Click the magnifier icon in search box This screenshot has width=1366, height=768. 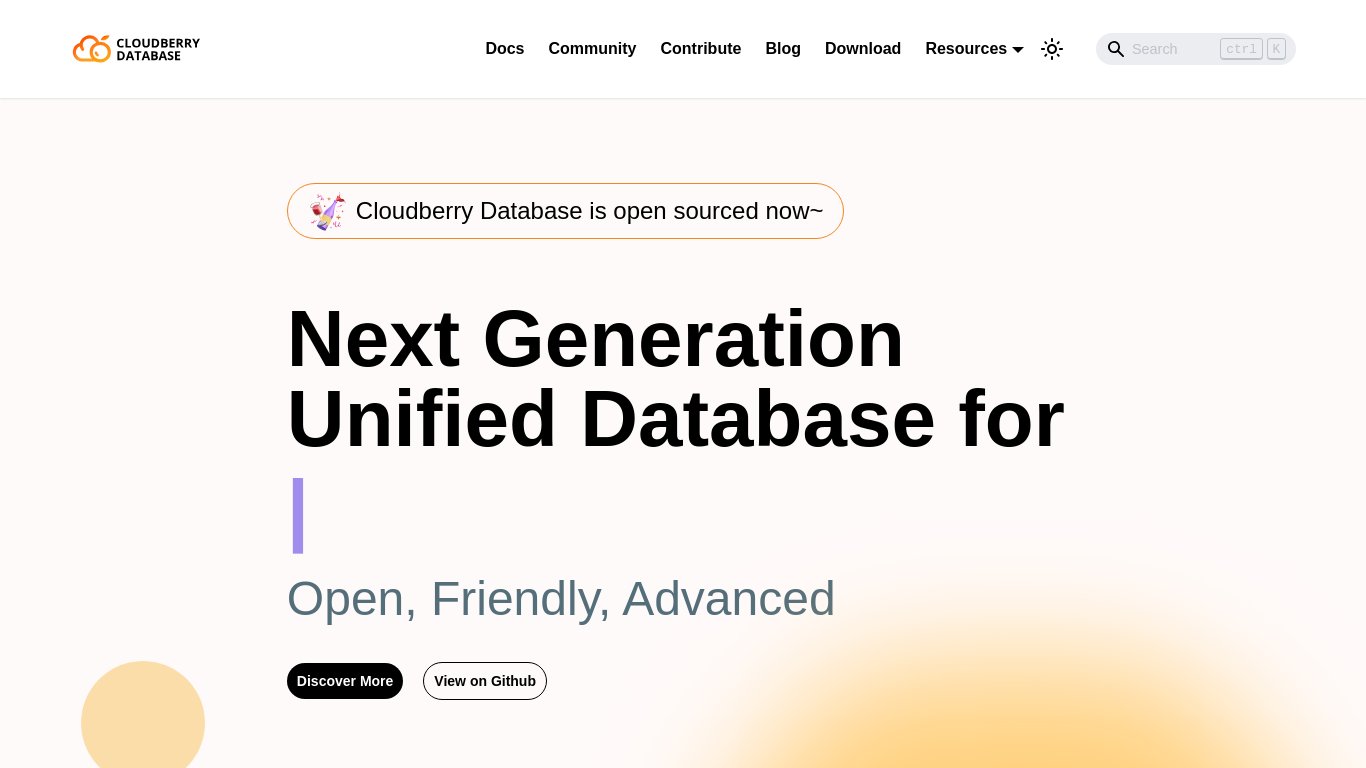(x=1116, y=49)
